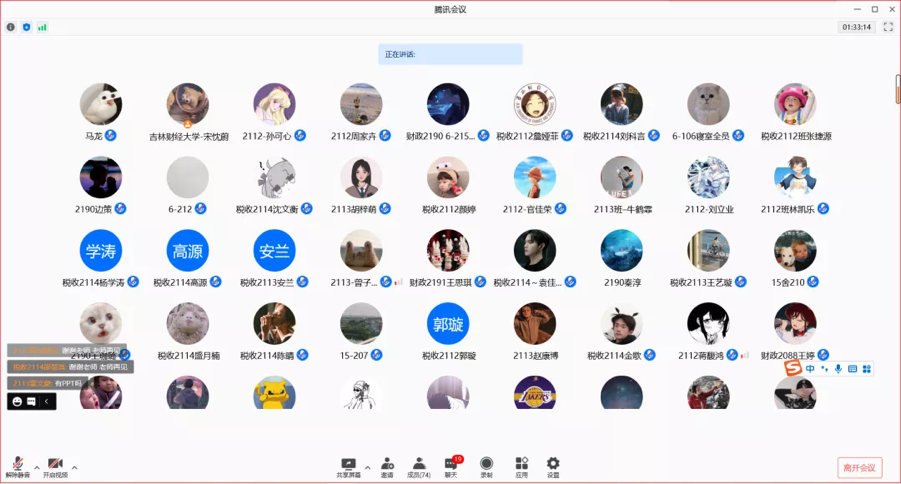
Task: Open chat (聊天) with unread messages
Action: (451, 466)
